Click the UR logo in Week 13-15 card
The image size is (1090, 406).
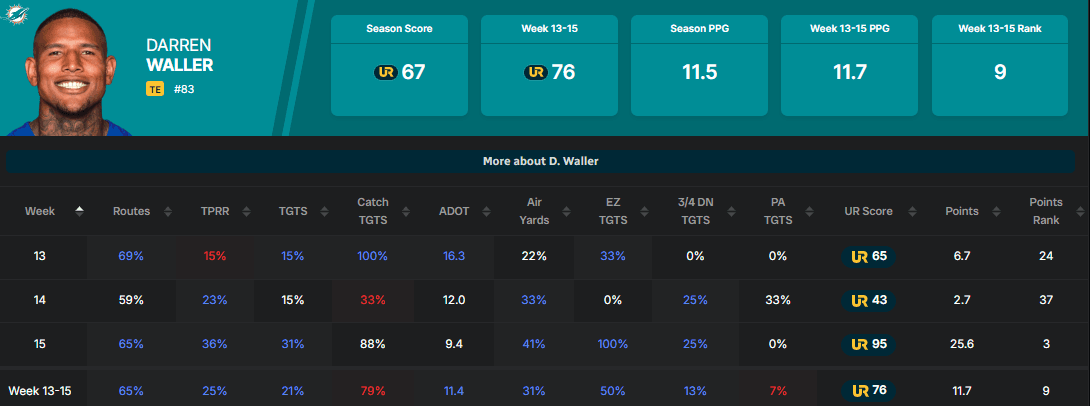point(535,72)
